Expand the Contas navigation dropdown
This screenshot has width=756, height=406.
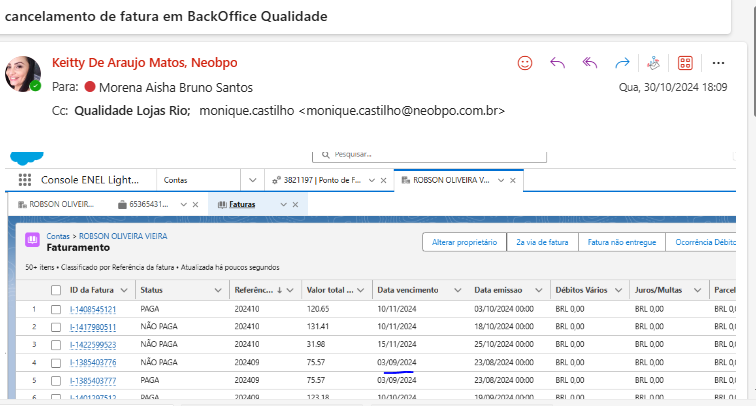[x=252, y=180]
